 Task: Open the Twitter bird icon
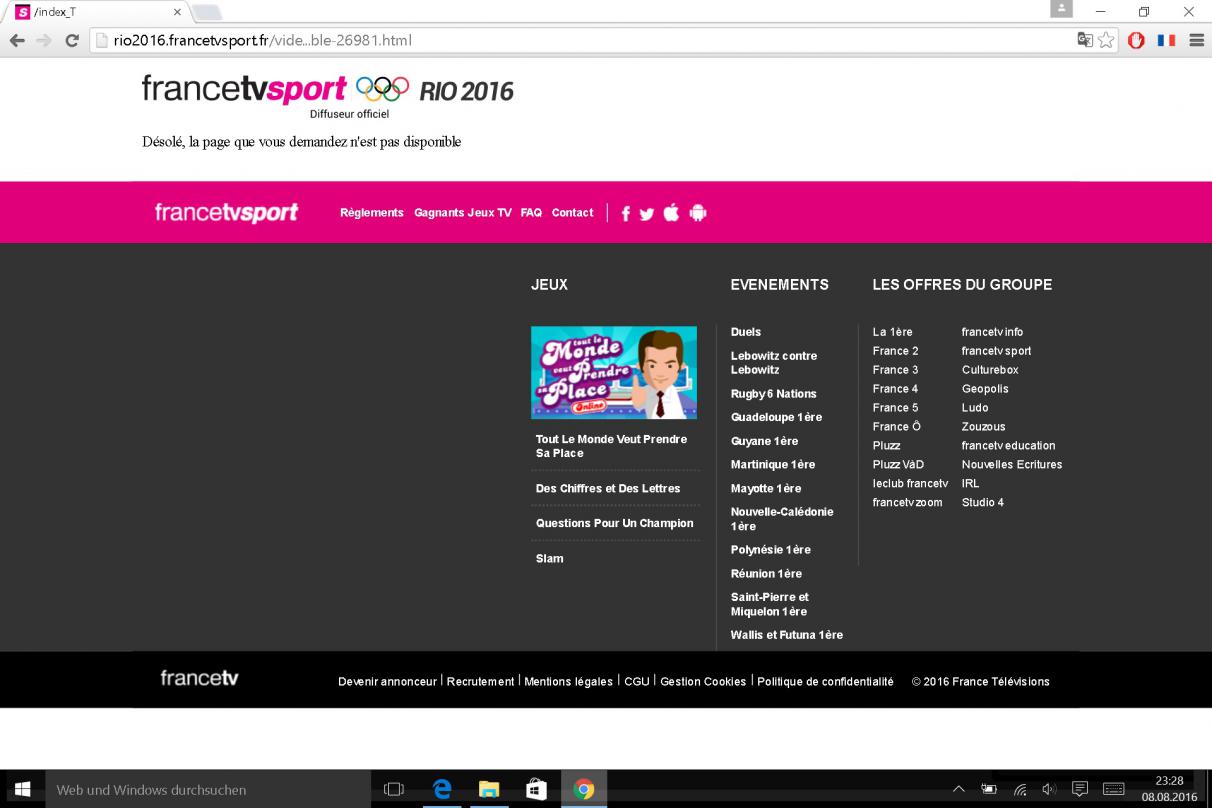point(646,213)
